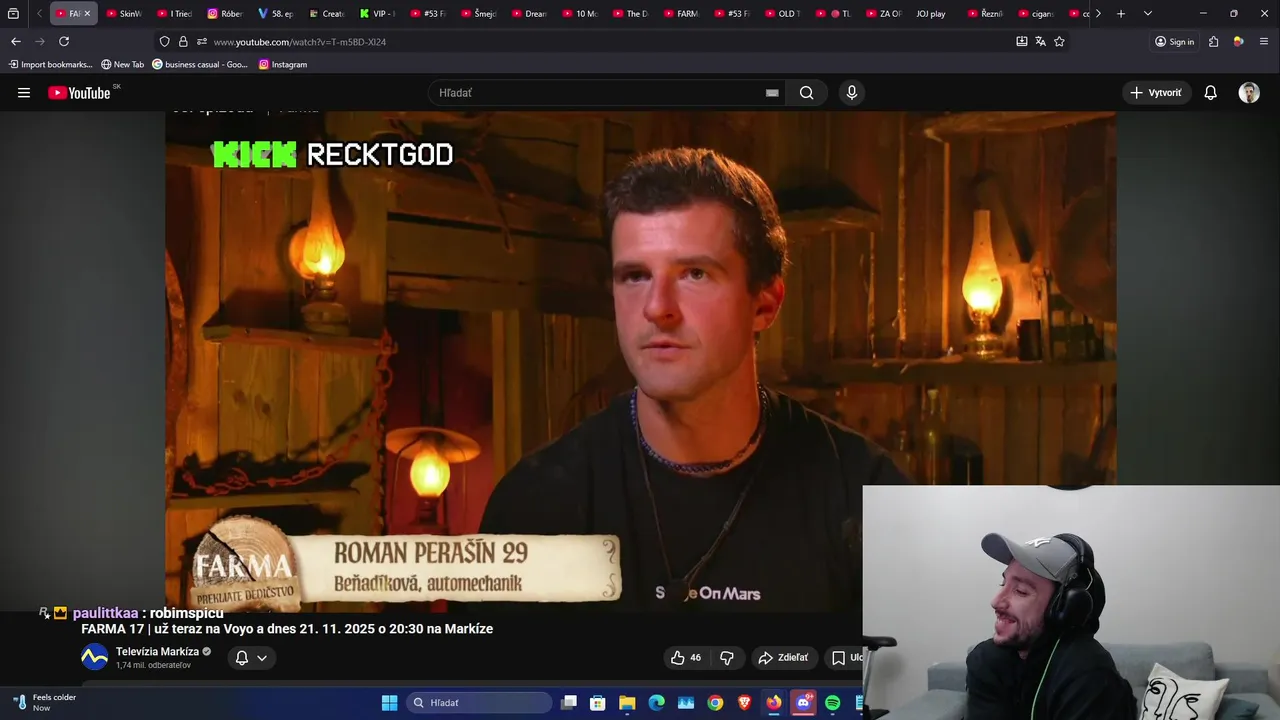Launch Microsoft Store from the taskbar
This screenshot has width=1280, height=720.
click(598, 703)
